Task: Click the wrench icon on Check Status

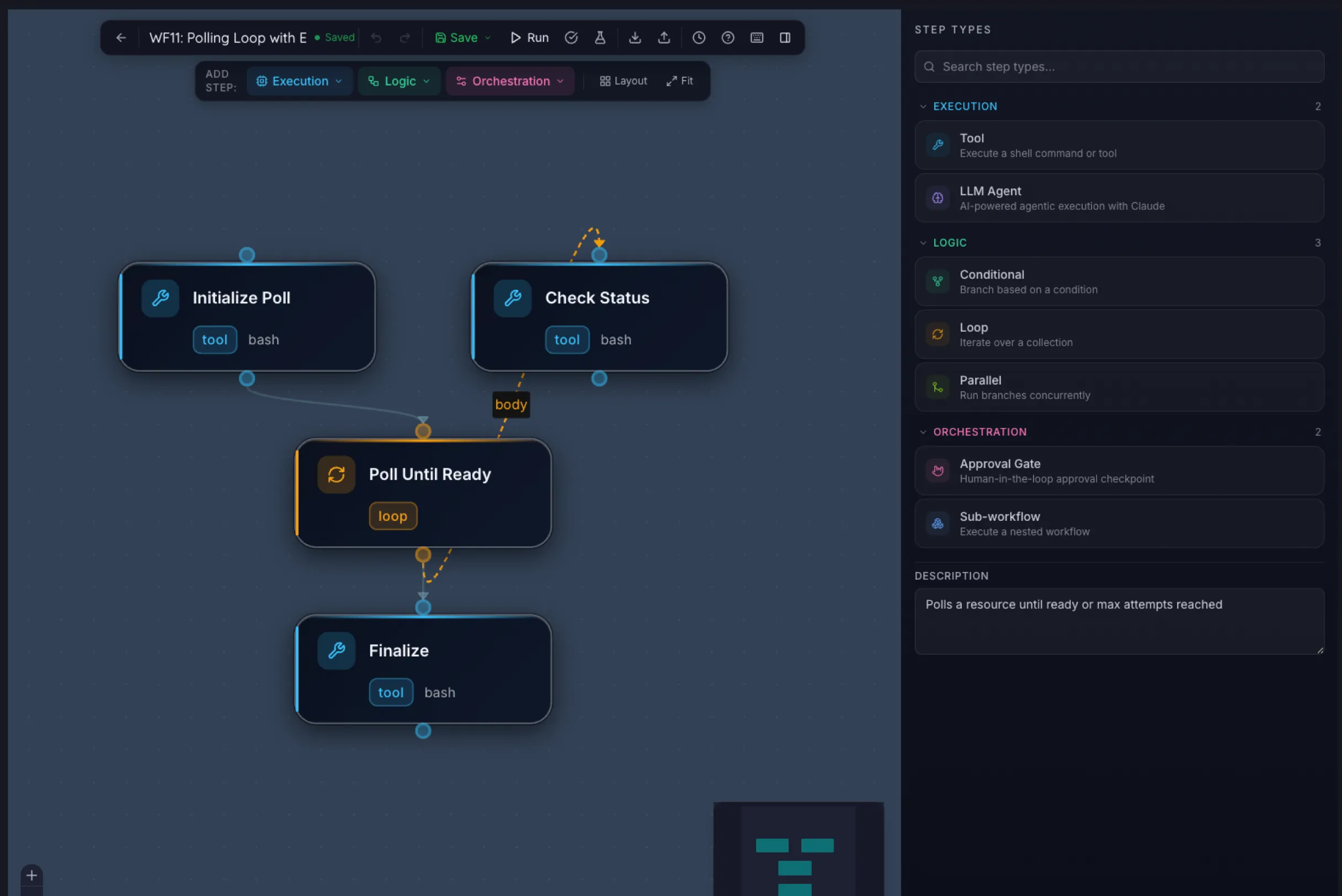Action: 513,298
